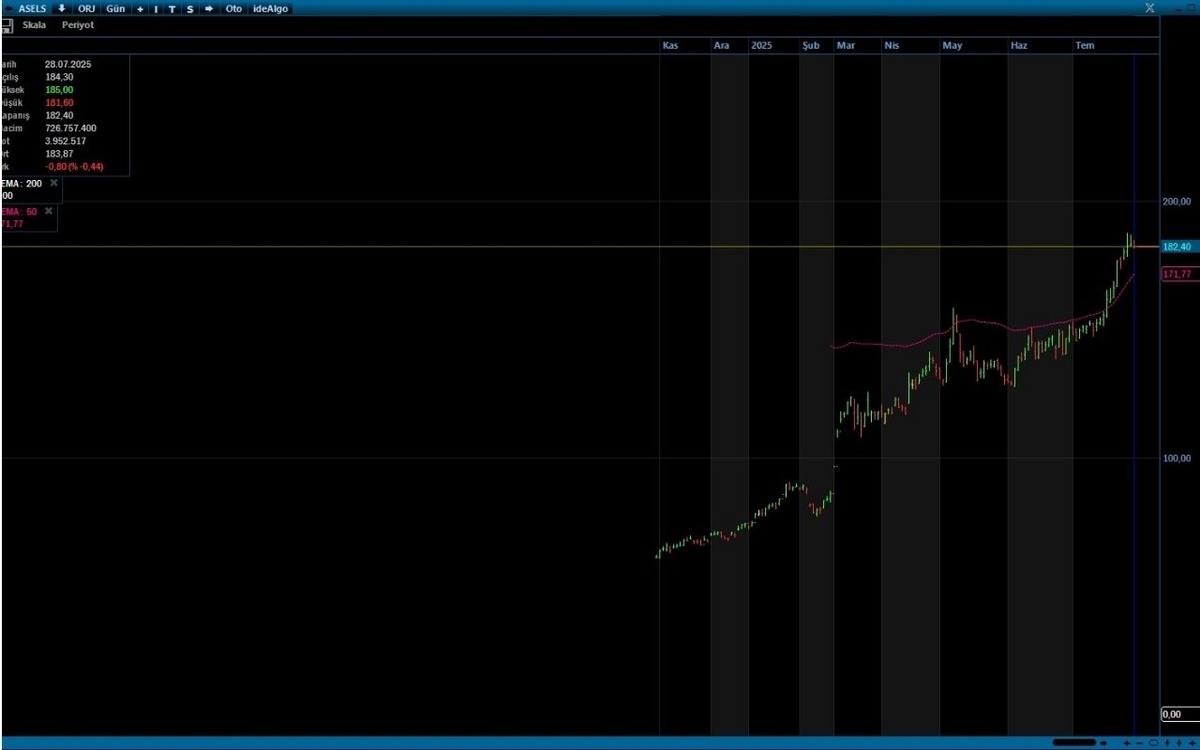
Task: Click the down arrow next to ASELS
Action: (62, 8)
